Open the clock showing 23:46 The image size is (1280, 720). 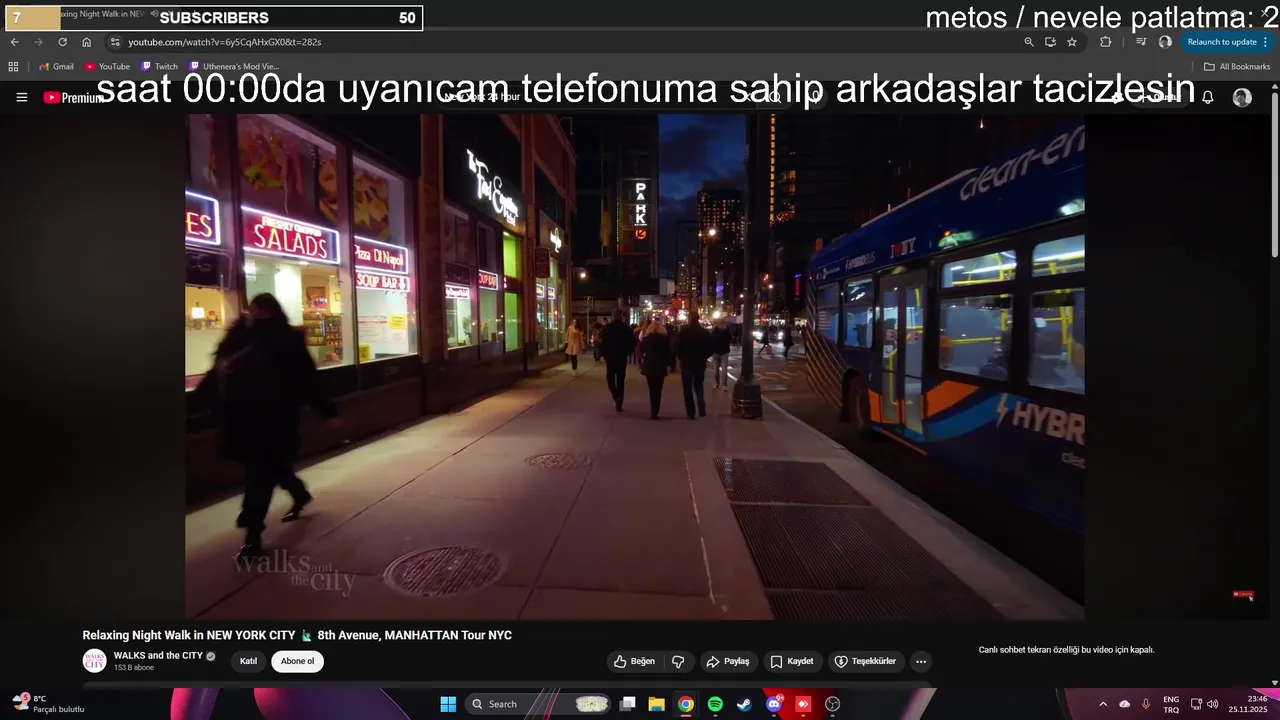pyautogui.click(x=1248, y=704)
